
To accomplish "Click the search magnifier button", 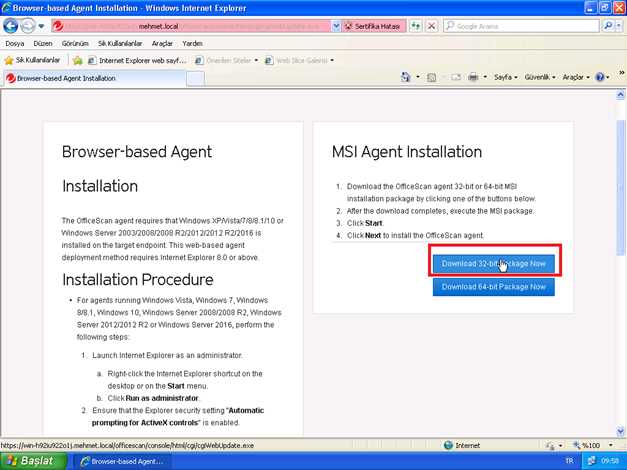I will pyautogui.click(x=608, y=26).
